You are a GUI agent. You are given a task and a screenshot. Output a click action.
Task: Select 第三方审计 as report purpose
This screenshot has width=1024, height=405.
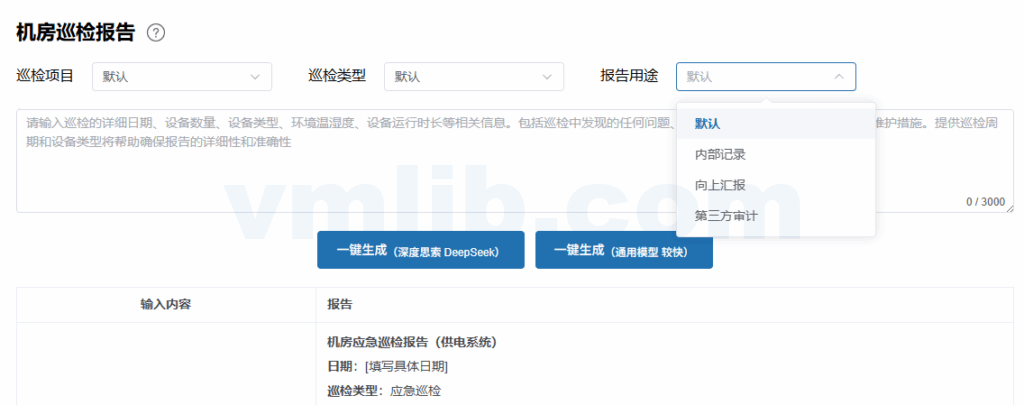coord(726,216)
